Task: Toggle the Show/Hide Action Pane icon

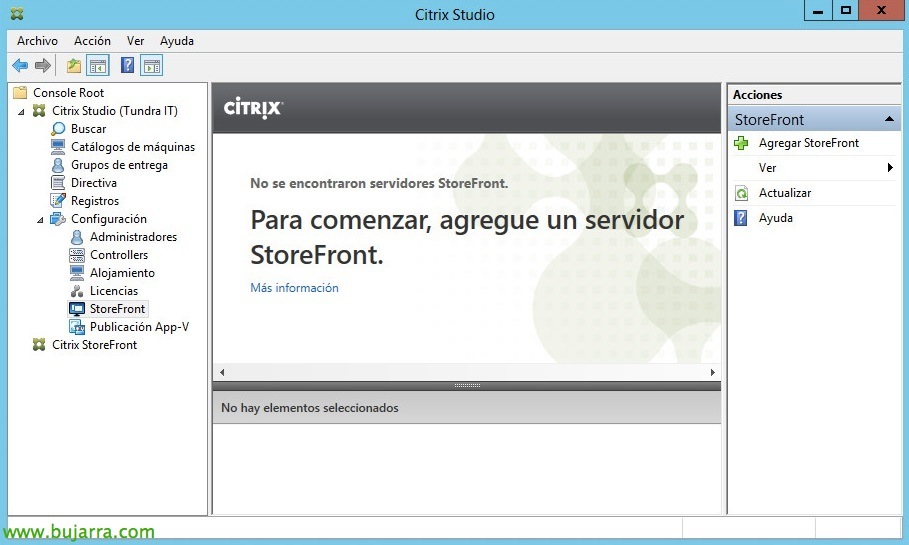Action: tap(152, 66)
